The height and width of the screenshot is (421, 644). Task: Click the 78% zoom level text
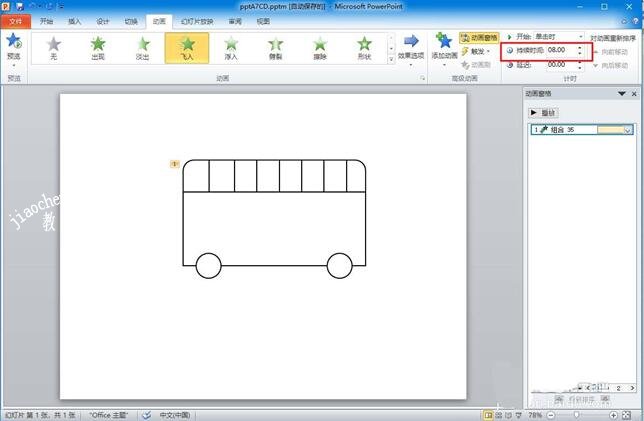[535, 415]
